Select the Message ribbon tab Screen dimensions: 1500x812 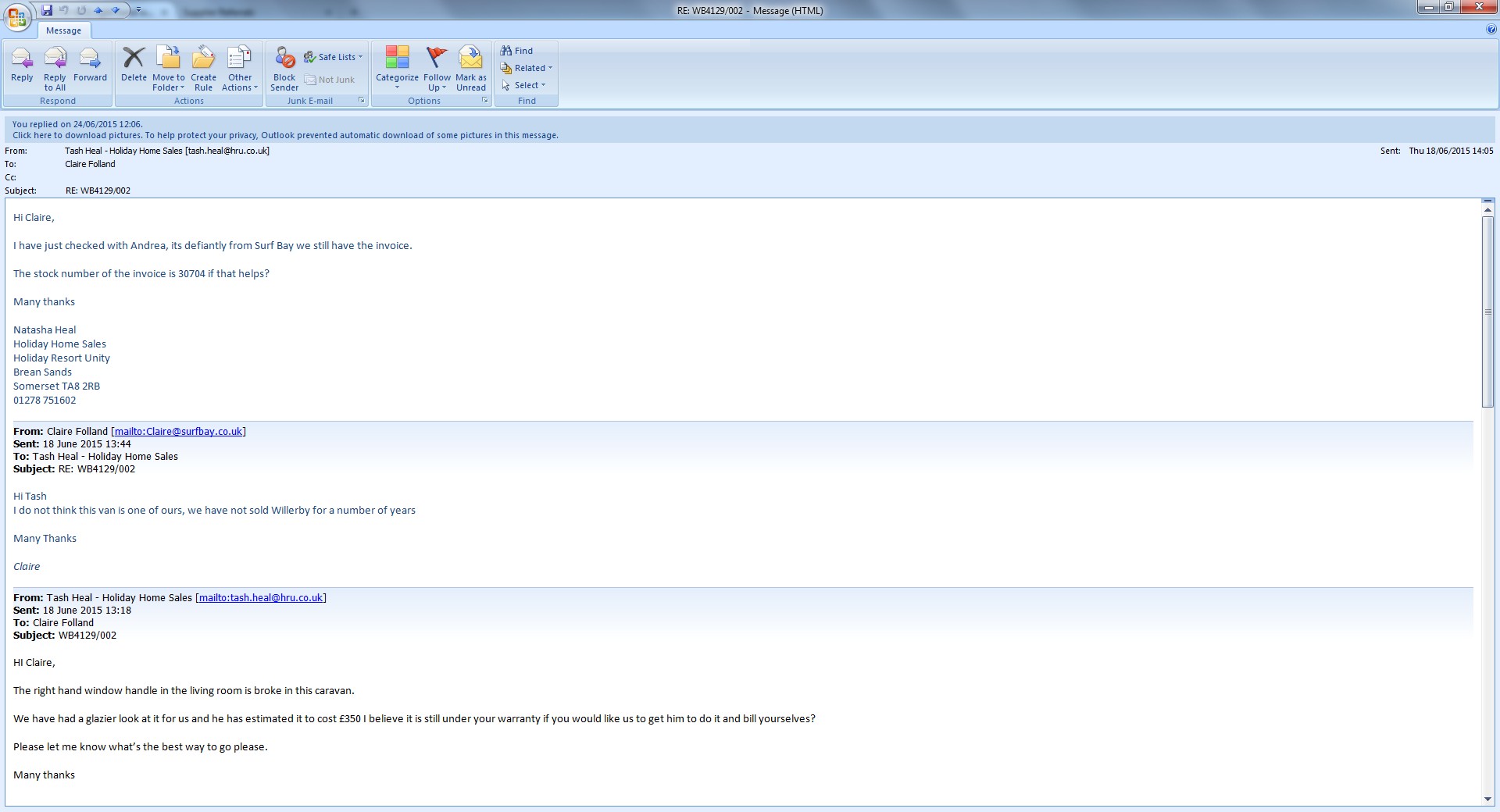tap(63, 30)
